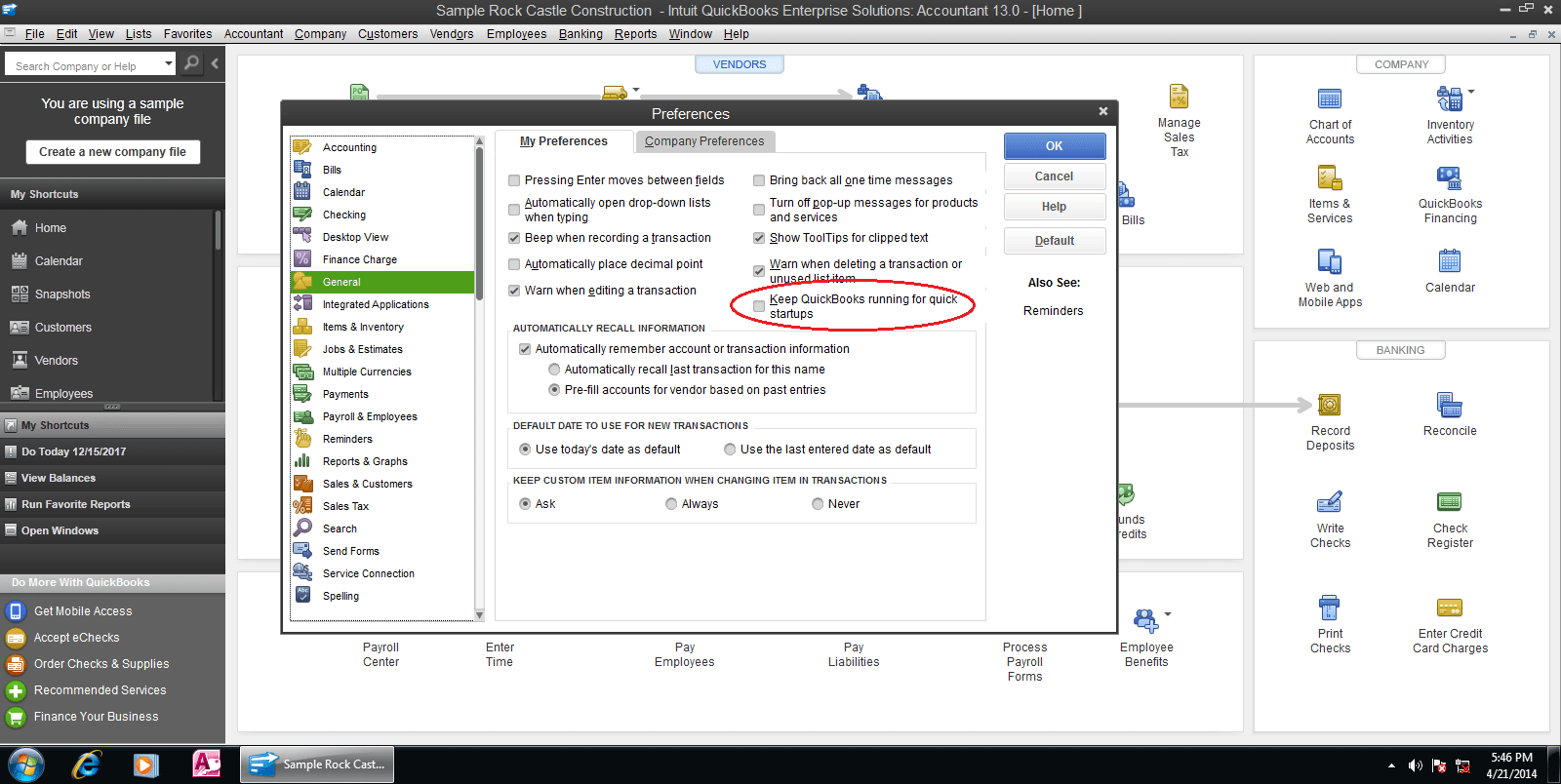Check Keep QuickBooks running for quick startups
Viewport: 1561px width, 784px height.
click(759, 306)
